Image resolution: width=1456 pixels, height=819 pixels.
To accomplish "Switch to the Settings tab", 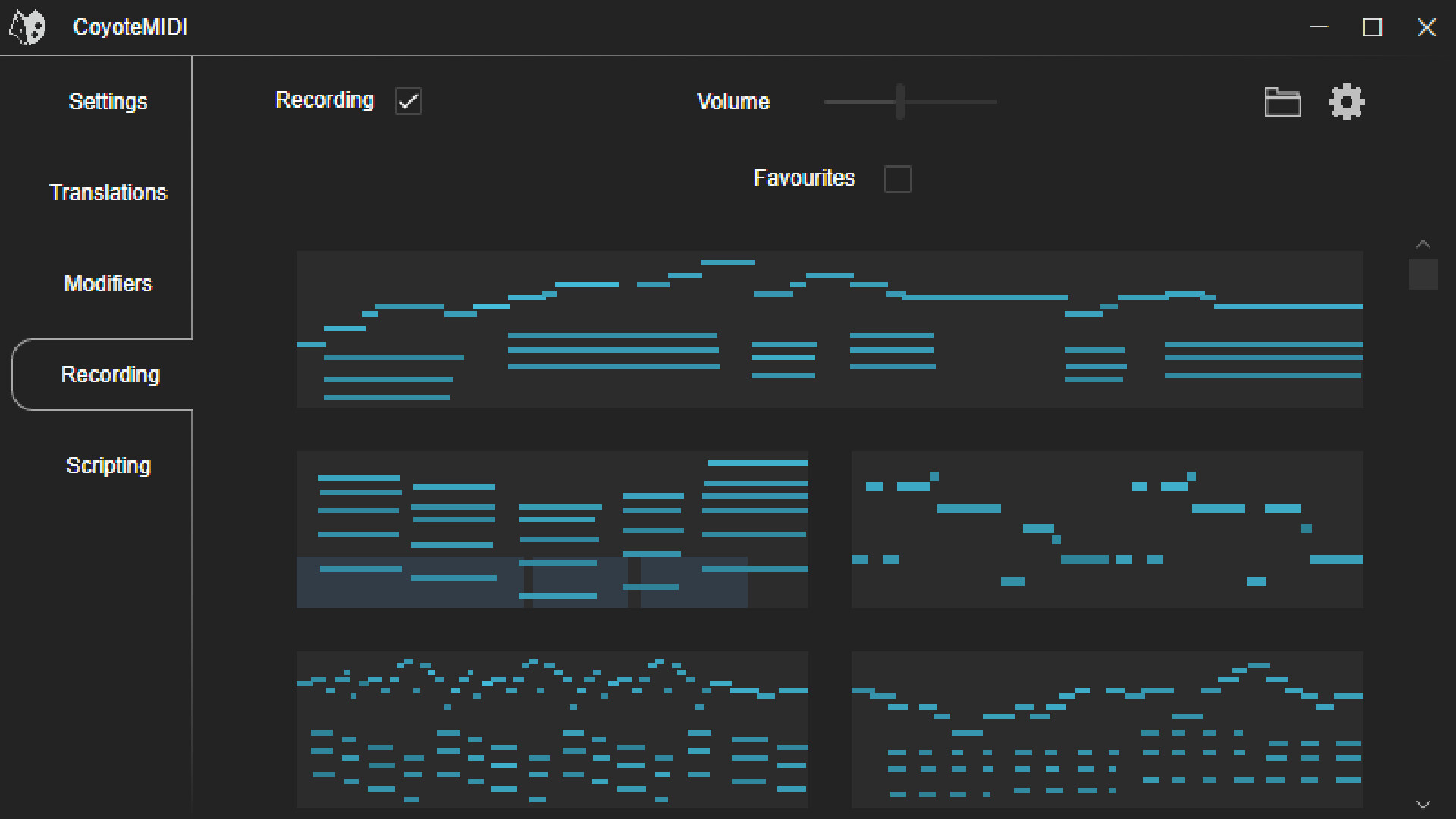I will [x=108, y=101].
